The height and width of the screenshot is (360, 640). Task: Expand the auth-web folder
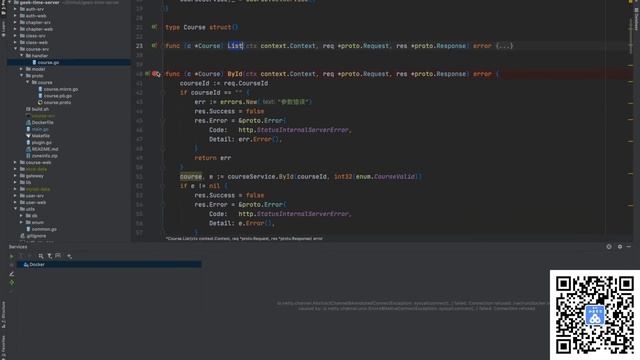[15, 16]
